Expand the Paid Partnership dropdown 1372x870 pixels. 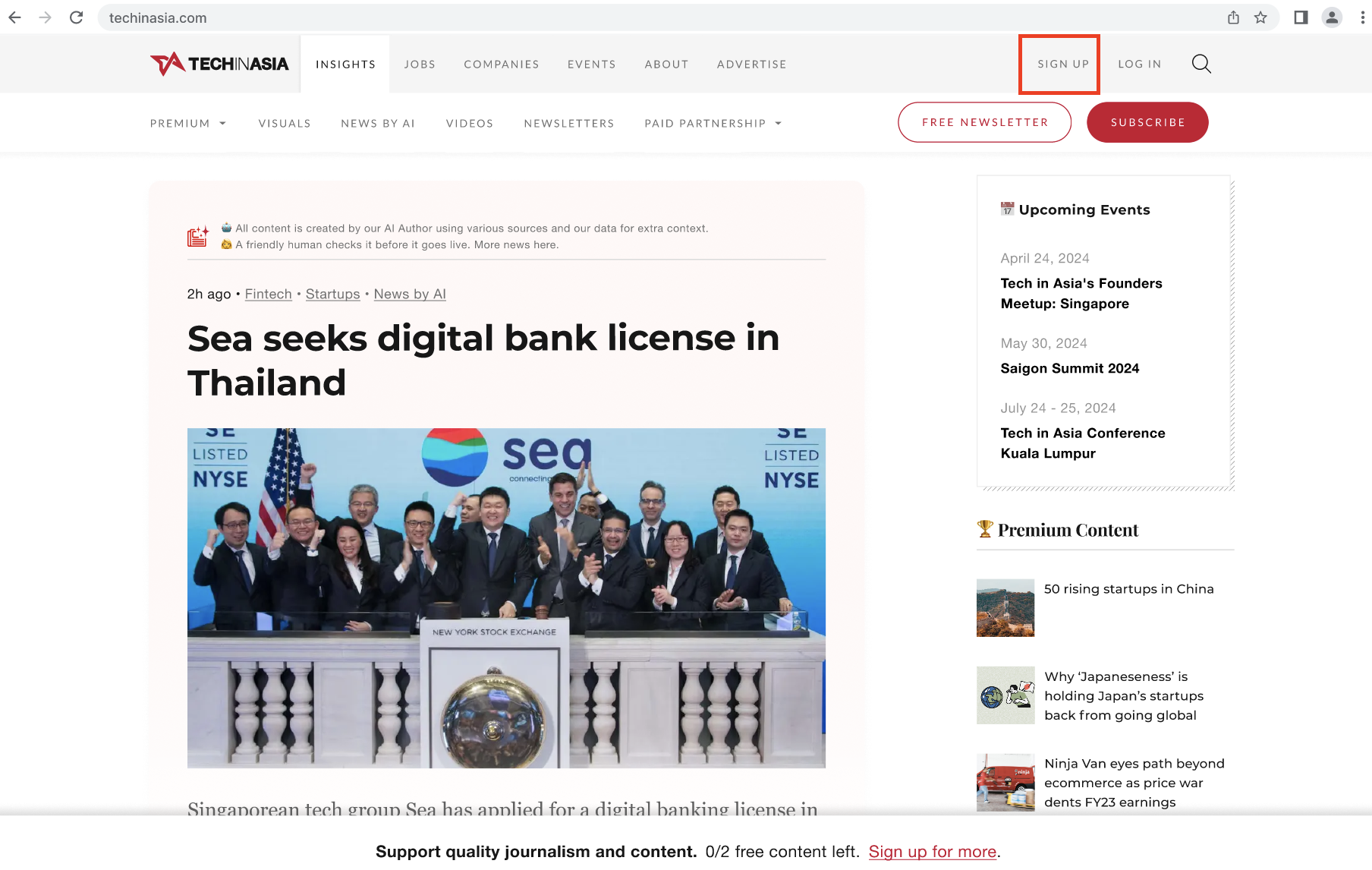point(713,123)
